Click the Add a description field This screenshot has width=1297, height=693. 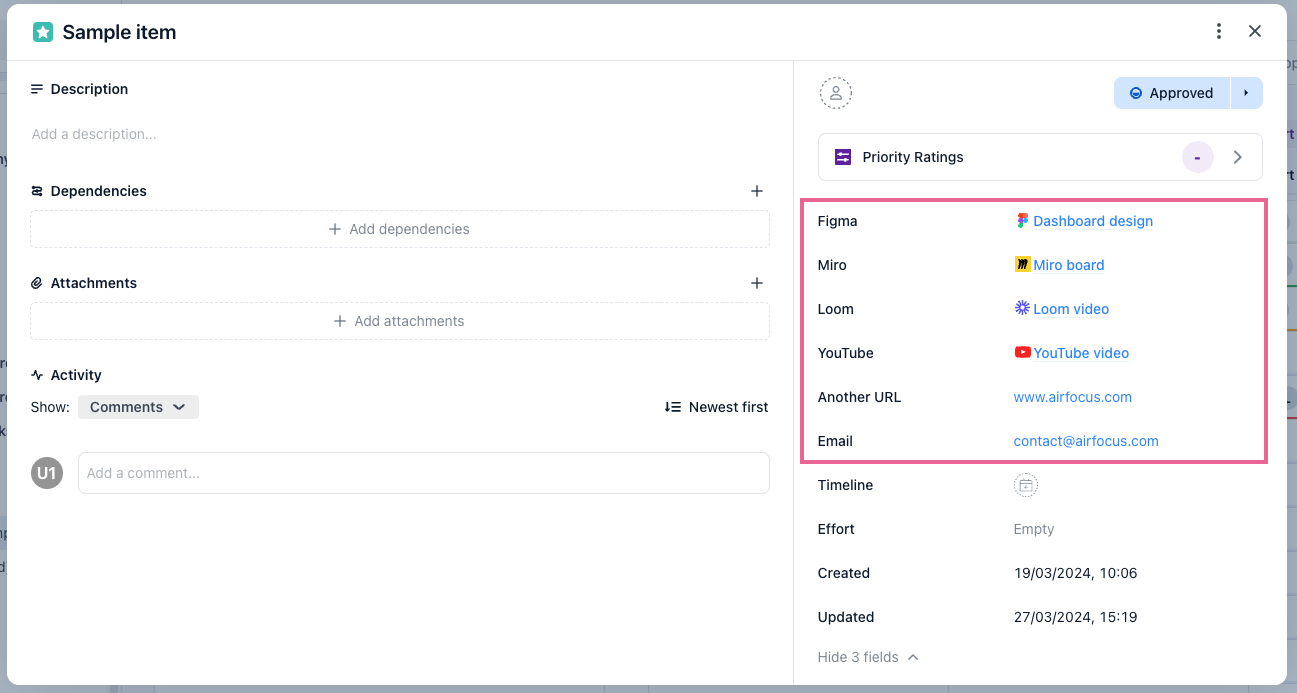pos(94,134)
